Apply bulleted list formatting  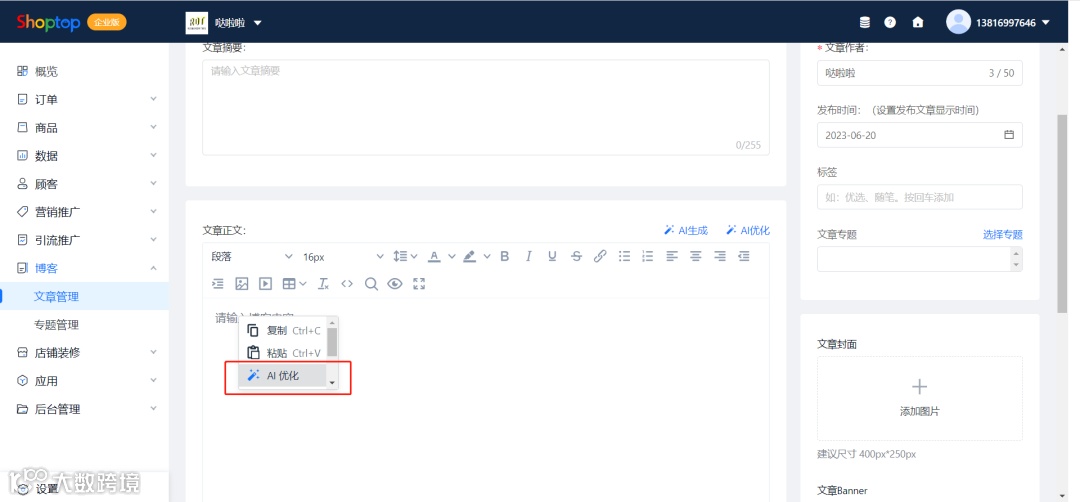point(624,256)
